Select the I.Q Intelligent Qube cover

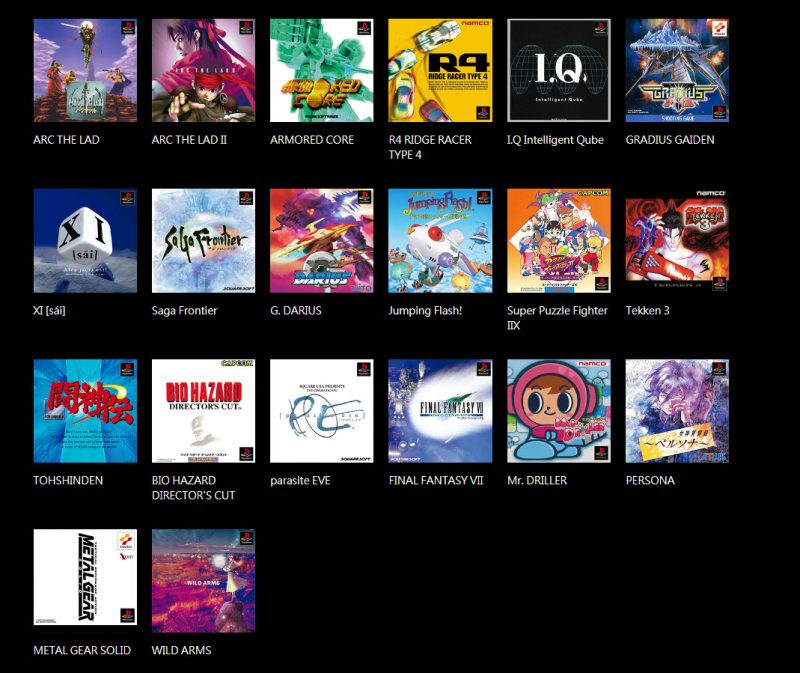click(559, 70)
